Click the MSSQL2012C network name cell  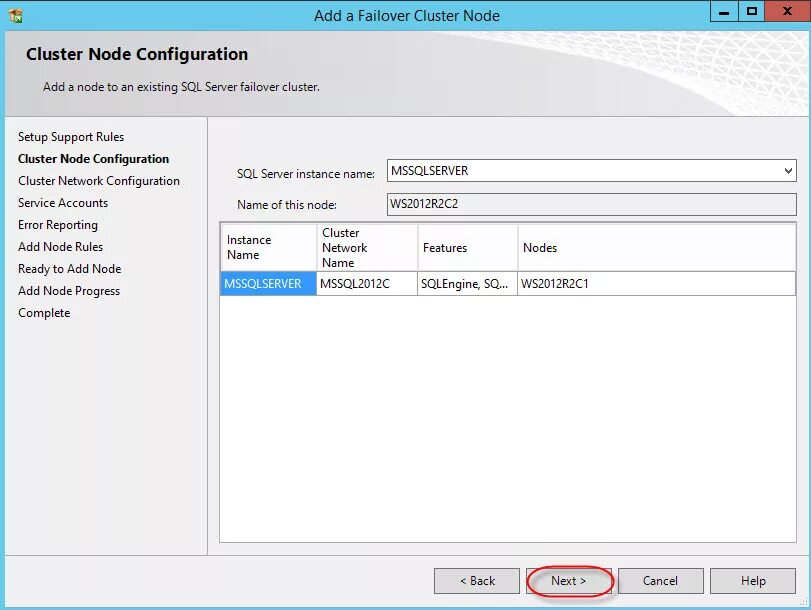367,284
